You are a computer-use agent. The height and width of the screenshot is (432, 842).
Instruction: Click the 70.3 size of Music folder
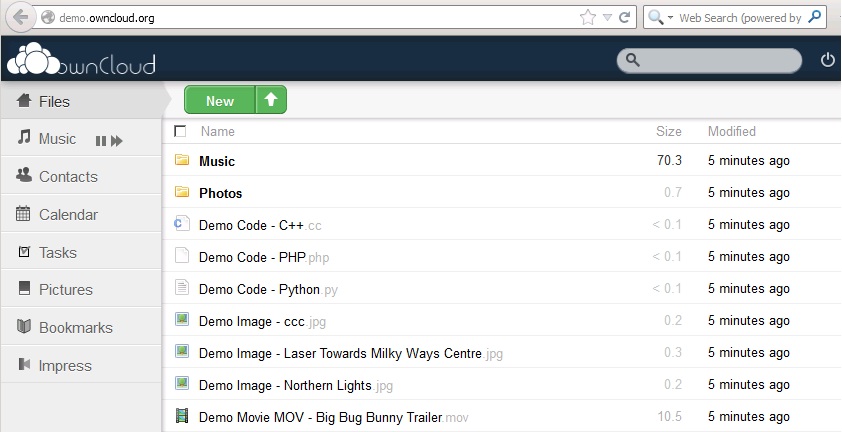pos(669,160)
